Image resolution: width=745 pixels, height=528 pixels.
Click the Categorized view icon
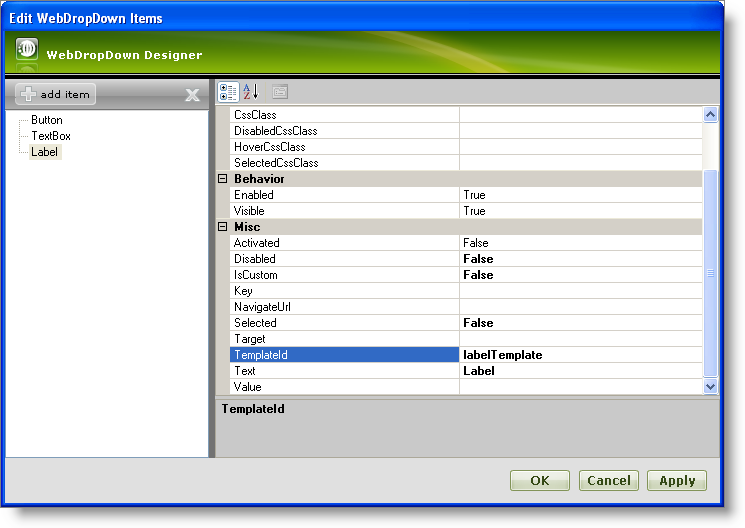(x=228, y=92)
